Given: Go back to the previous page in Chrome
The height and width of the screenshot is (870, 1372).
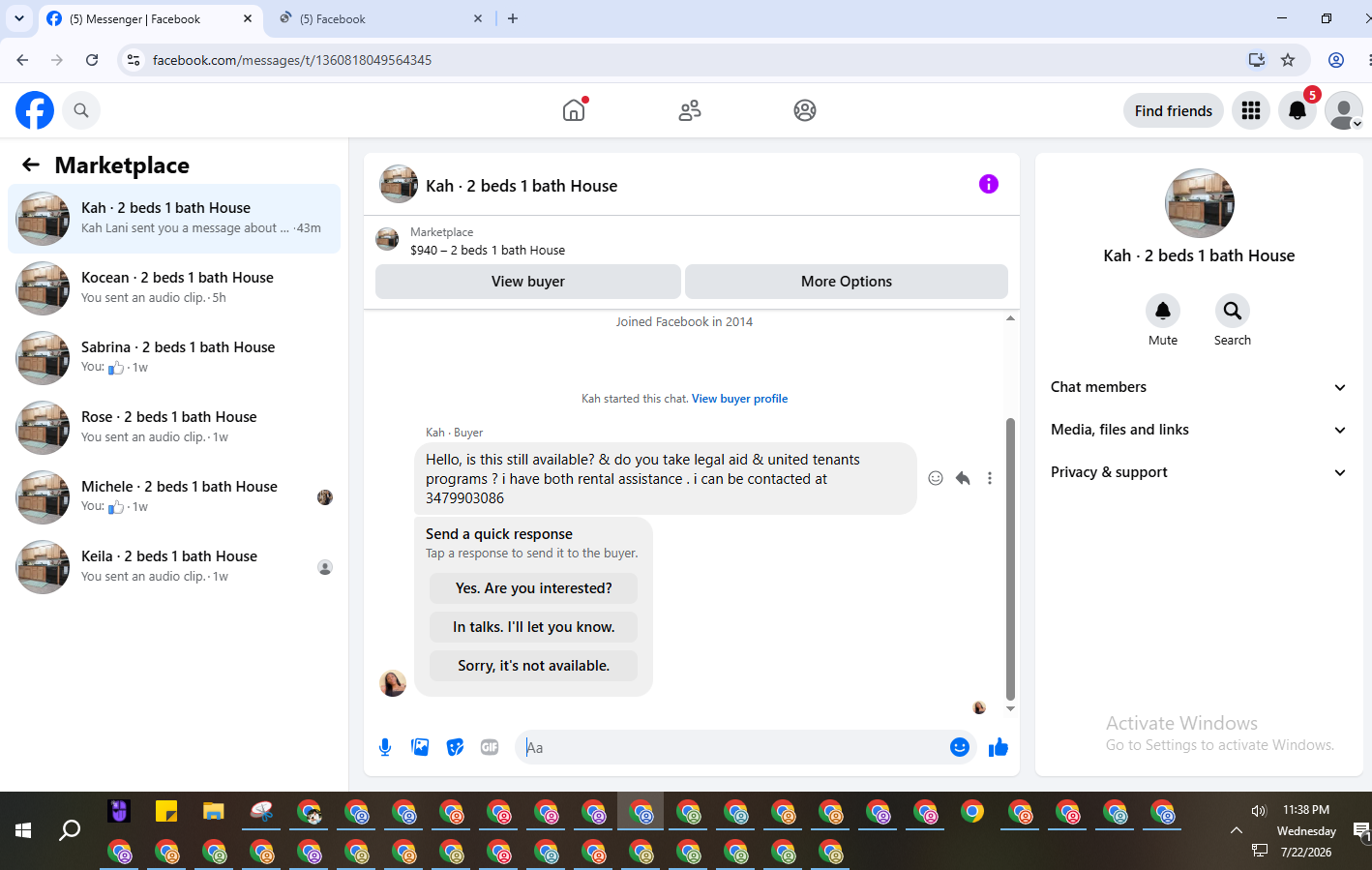Looking at the screenshot, I should 22,60.
